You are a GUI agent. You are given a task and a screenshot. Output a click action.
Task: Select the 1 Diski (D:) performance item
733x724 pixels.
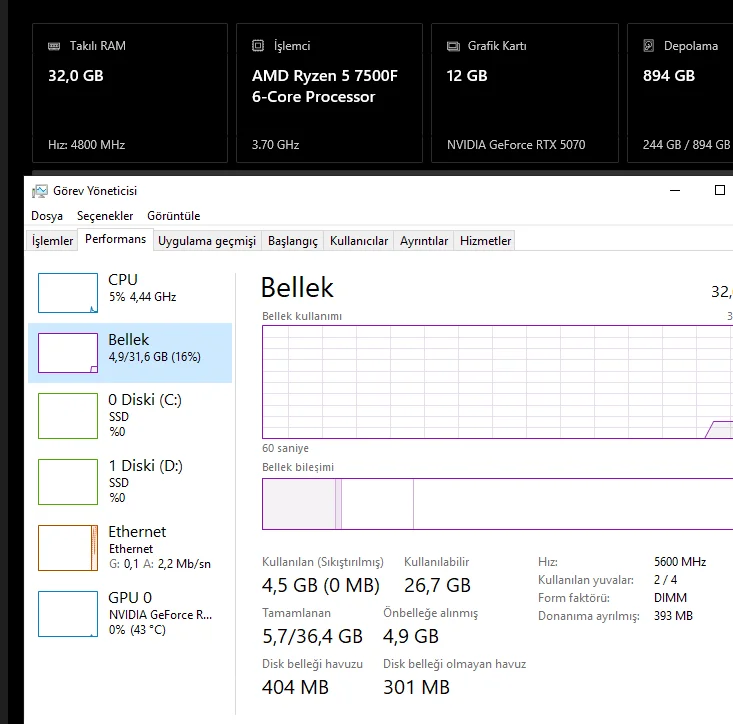(x=130, y=481)
